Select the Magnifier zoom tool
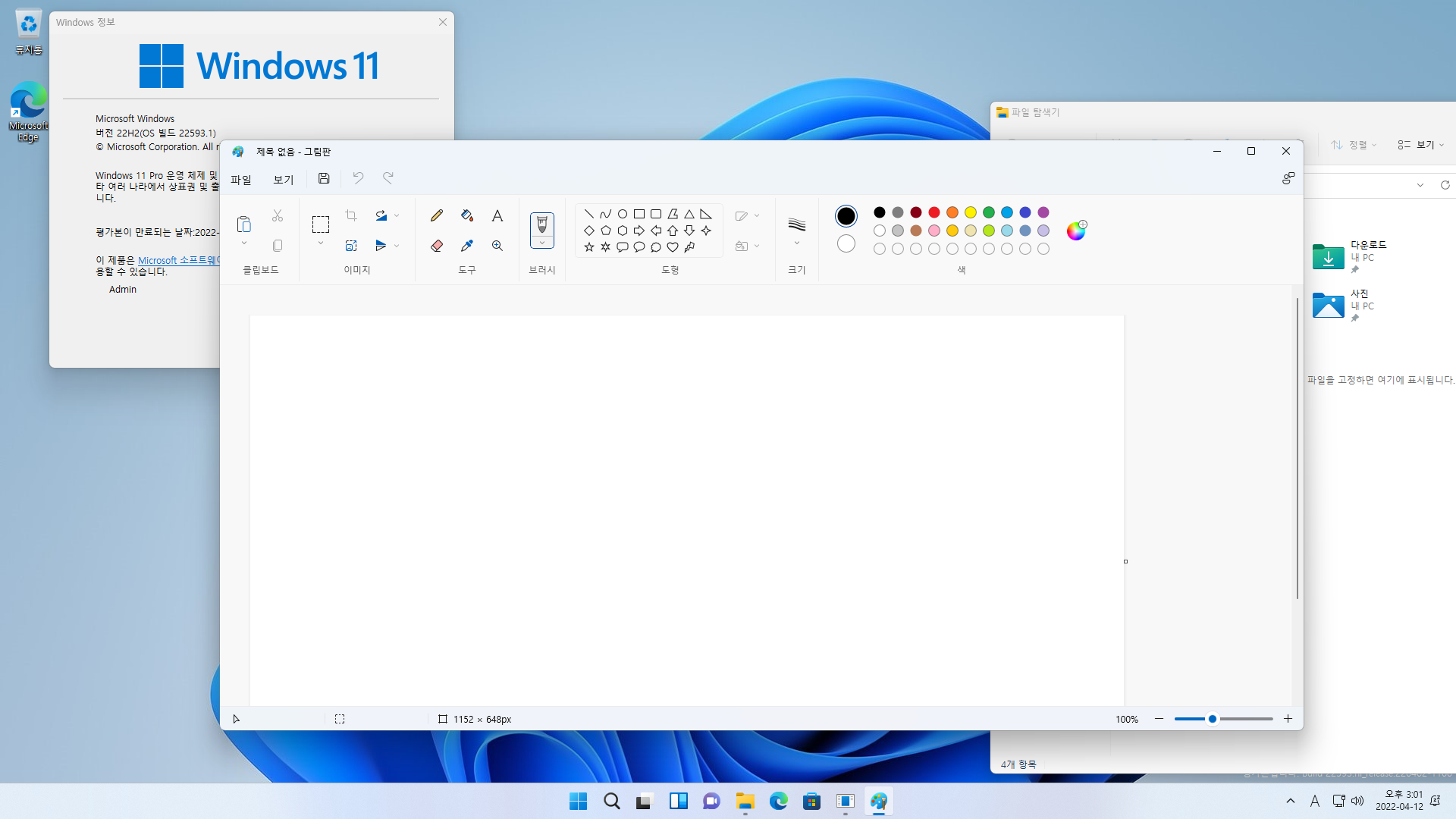The image size is (1456, 819). [497, 246]
